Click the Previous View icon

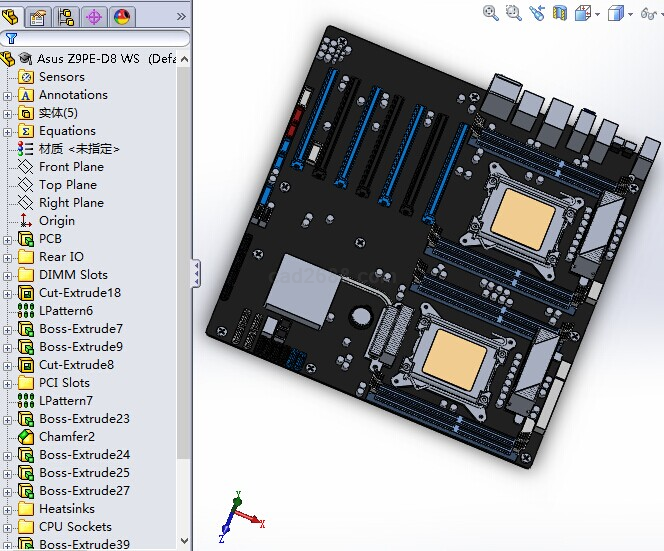(x=537, y=13)
